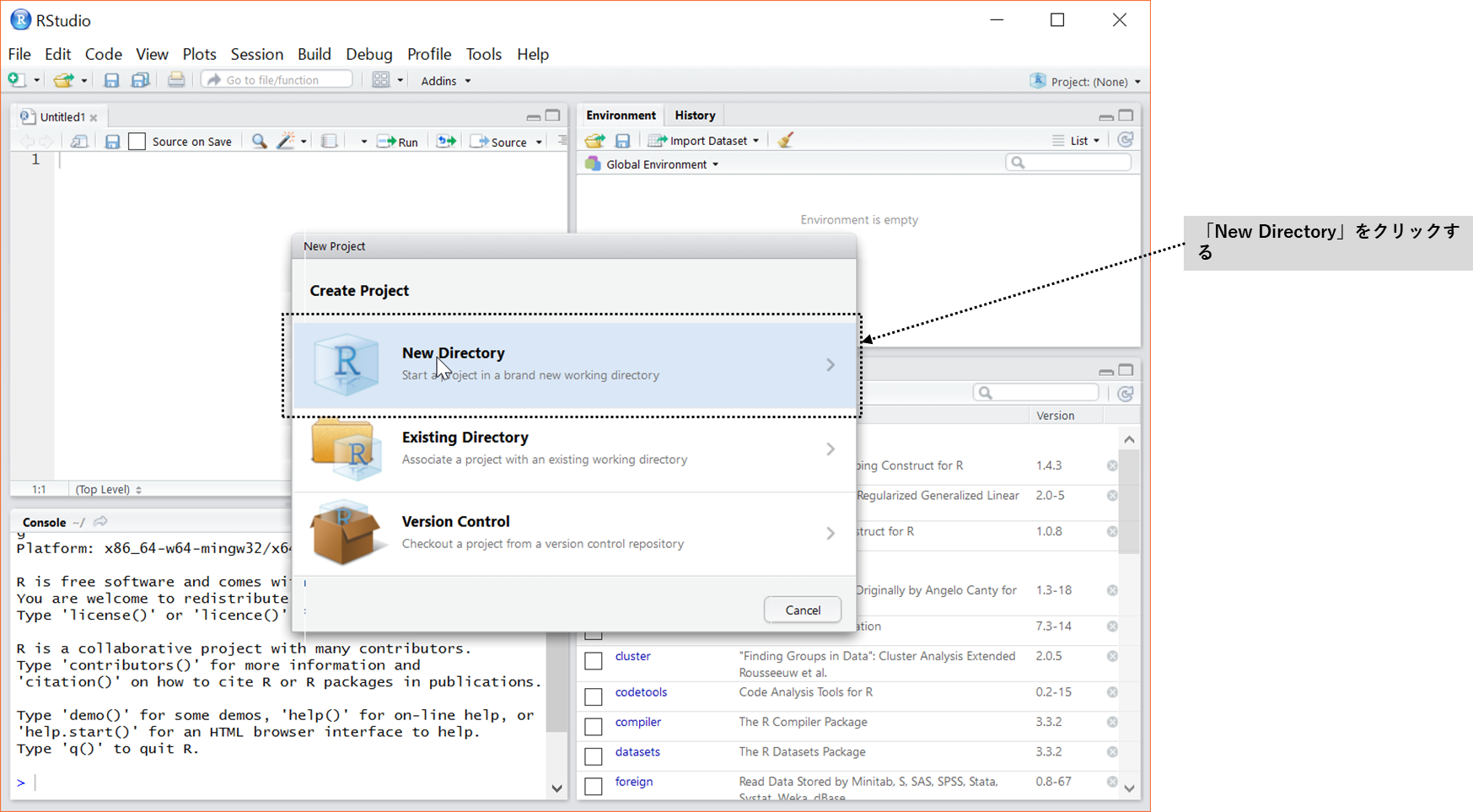1473x812 pixels.
Task: Choose Existing Directory project option
Action: [x=573, y=449]
